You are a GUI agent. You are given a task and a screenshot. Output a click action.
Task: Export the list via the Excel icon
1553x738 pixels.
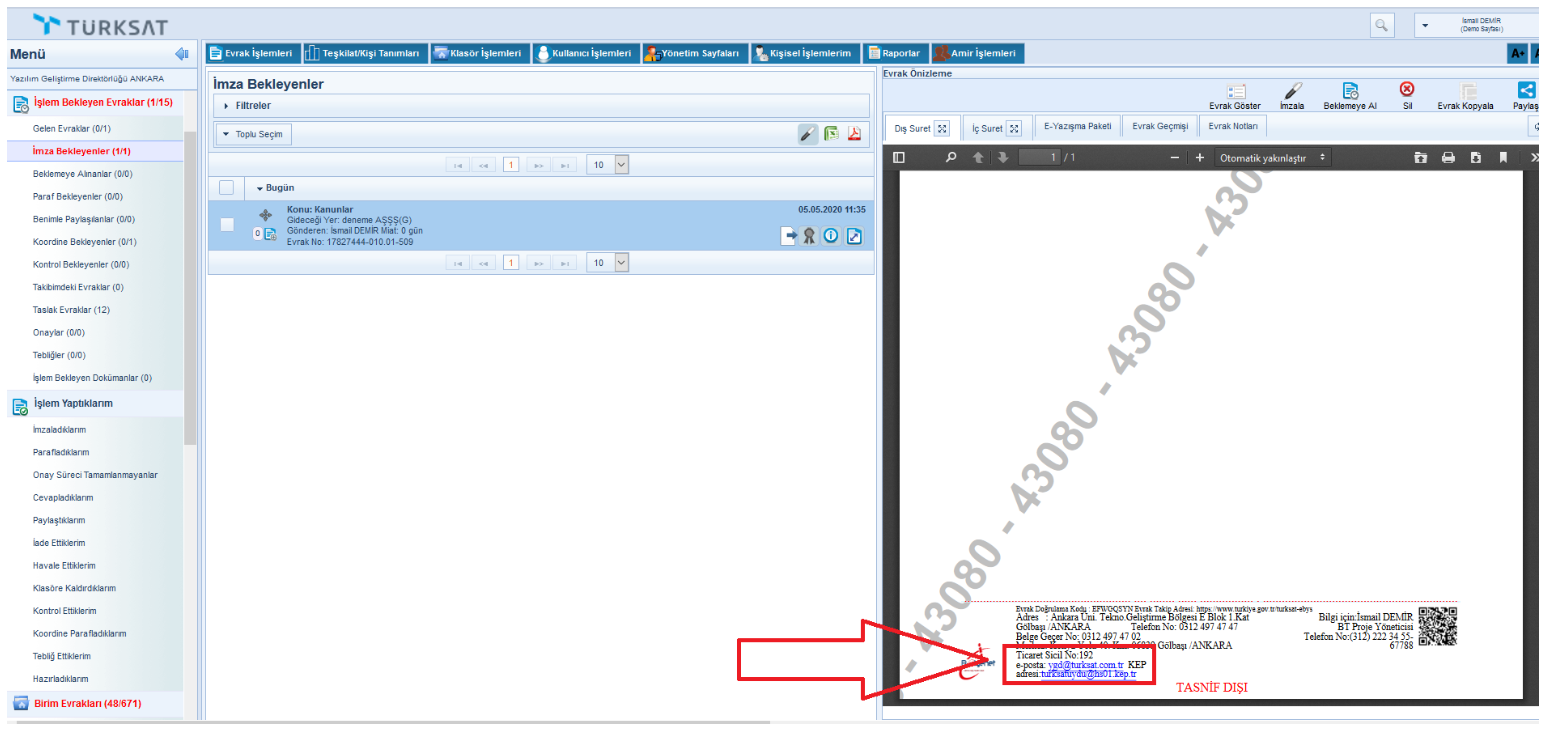(831, 134)
